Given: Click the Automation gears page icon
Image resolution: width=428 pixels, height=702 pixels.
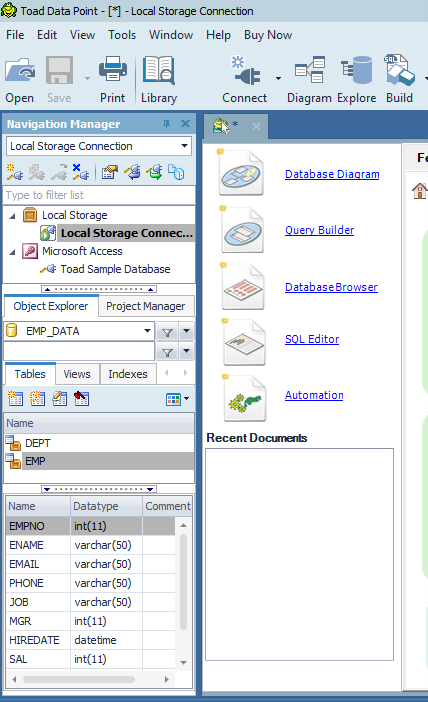Looking at the screenshot, I should tap(244, 399).
